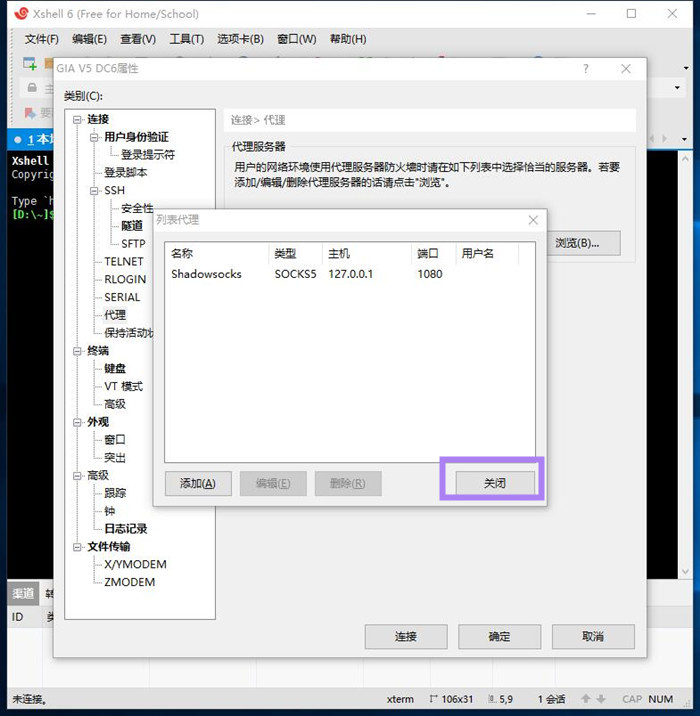The width and height of the screenshot is (700, 716).
Task: Open the 编辑(E) menu
Action: 89,39
